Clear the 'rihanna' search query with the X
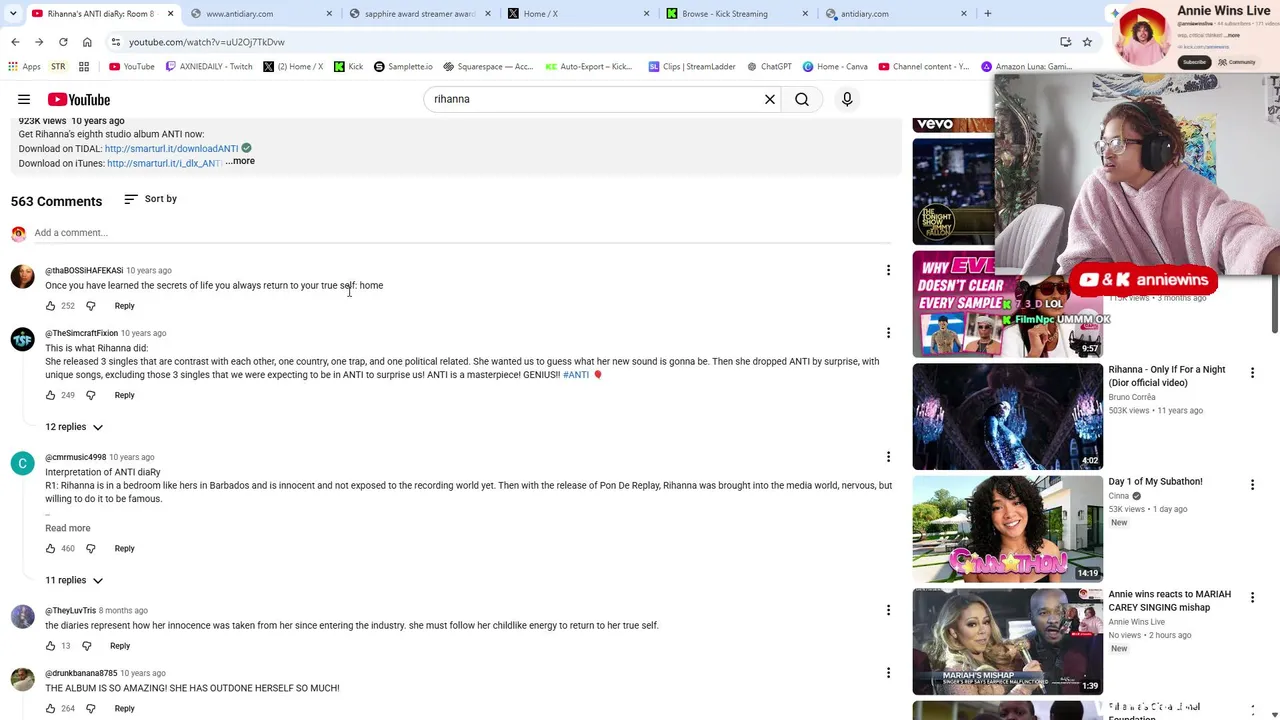The height and width of the screenshot is (720, 1280). click(x=770, y=99)
